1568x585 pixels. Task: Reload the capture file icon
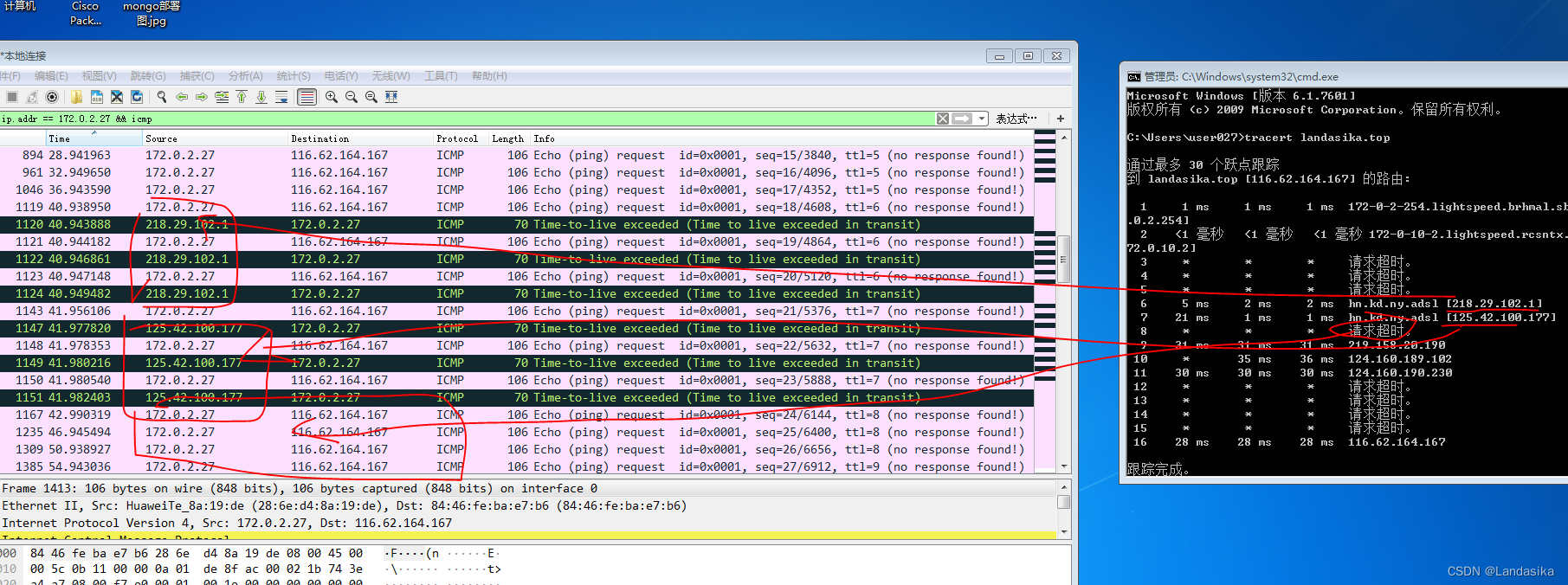(x=137, y=97)
